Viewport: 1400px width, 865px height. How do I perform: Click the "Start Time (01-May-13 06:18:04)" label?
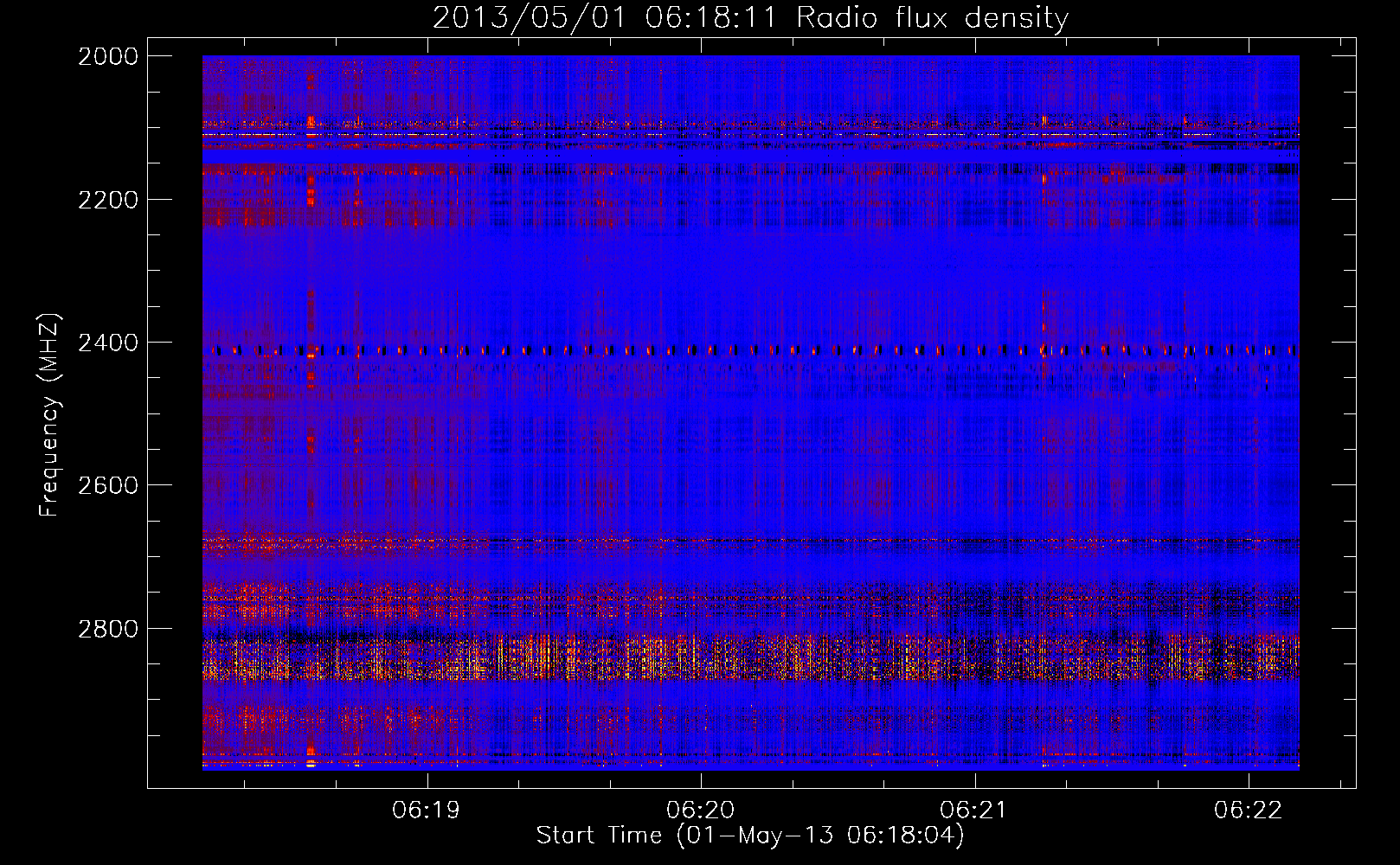pos(750,836)
